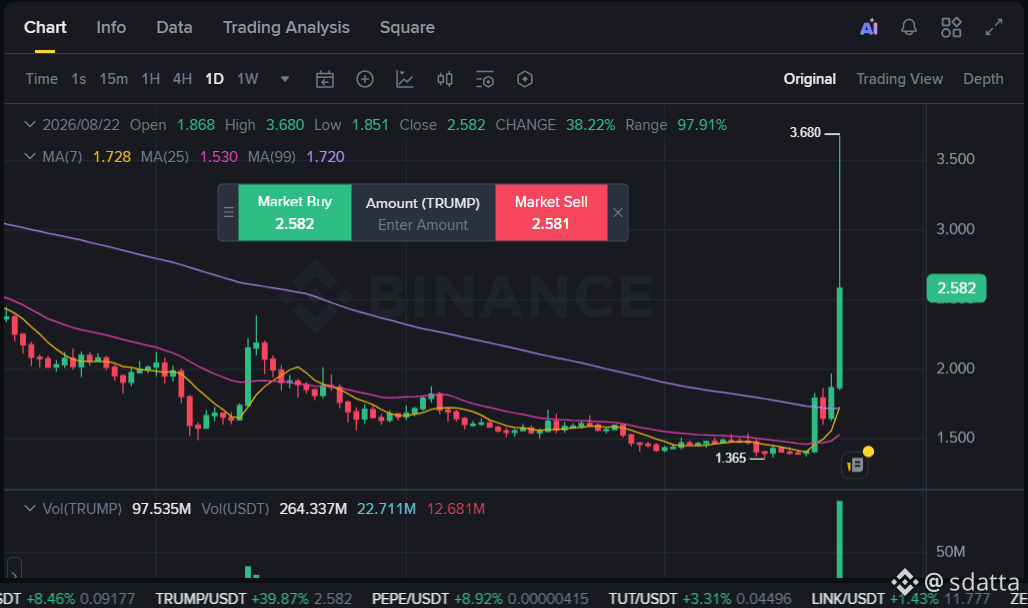Click the Vol(USDT) value 264.337M

313,509
